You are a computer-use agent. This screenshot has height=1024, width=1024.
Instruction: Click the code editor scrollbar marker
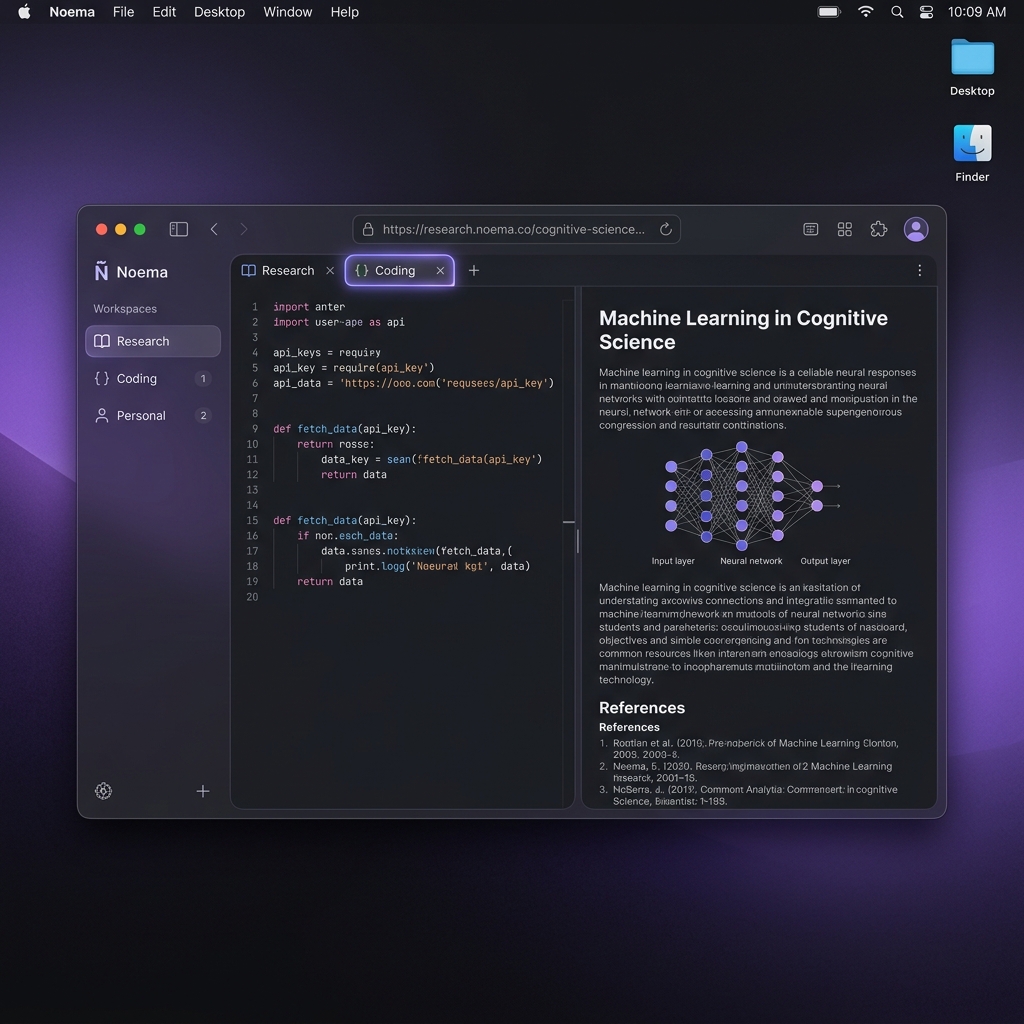(x=569, y=522)
